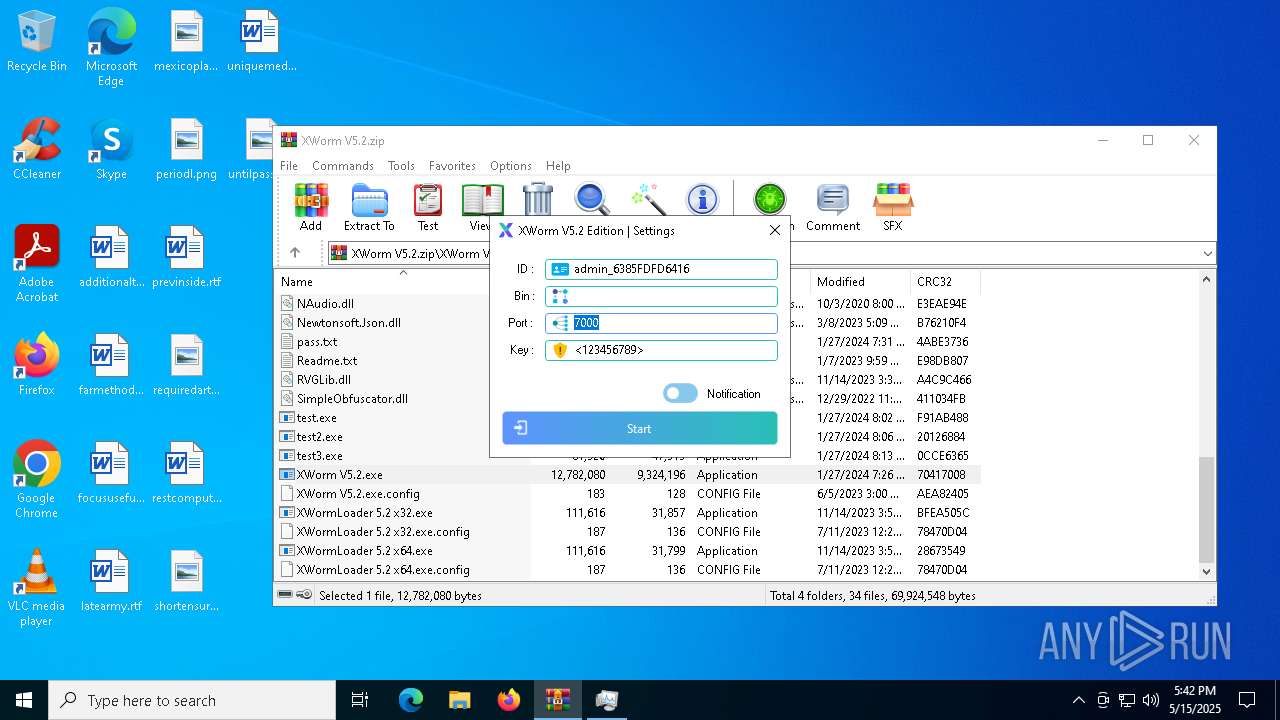Sort file list by Name column
Viewport: 1280px width, 720px height.
[403, 282]
